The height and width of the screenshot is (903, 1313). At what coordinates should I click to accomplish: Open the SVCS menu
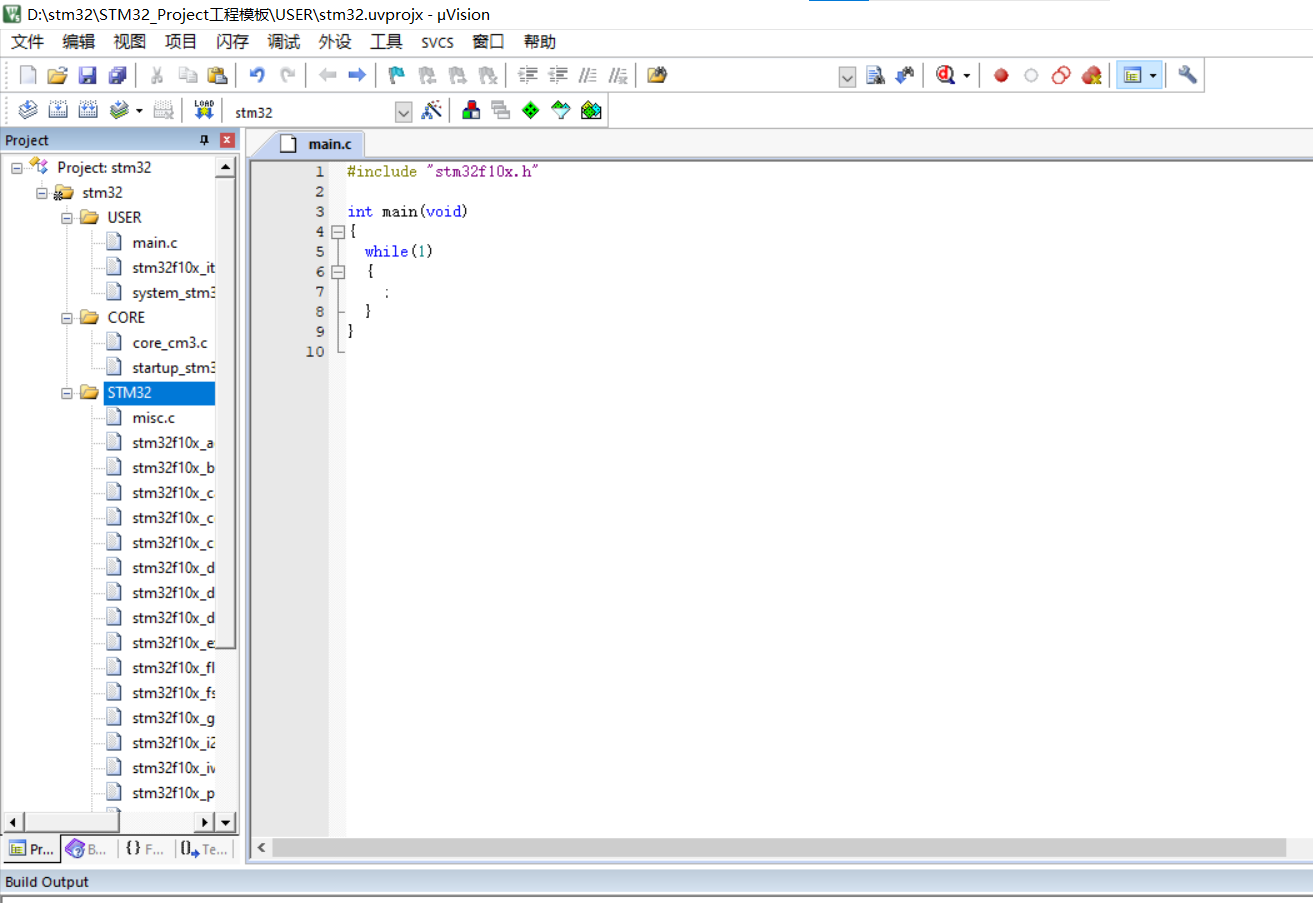[x=437, y=42]
